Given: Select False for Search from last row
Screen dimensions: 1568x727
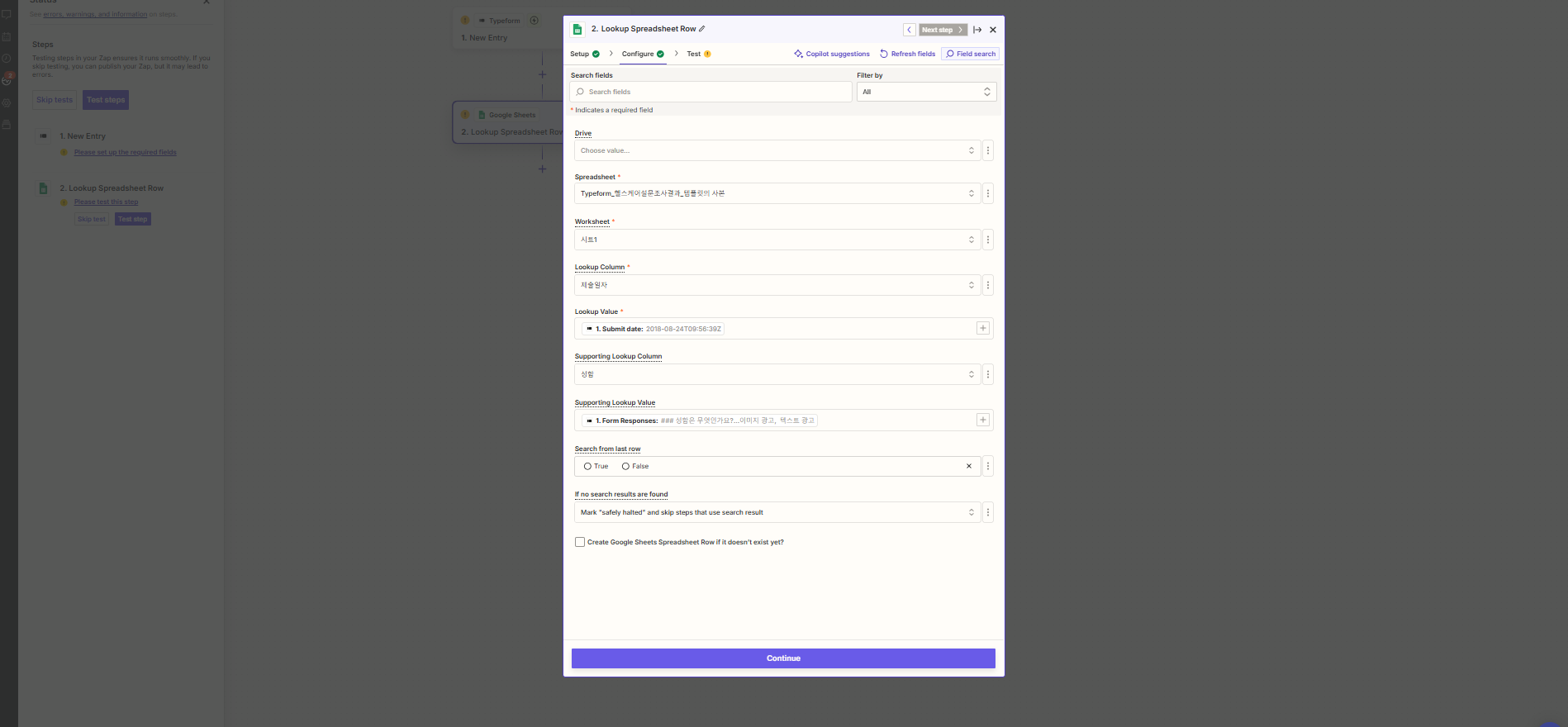Looking at the screenshot, I should click(x=625, y=467).
